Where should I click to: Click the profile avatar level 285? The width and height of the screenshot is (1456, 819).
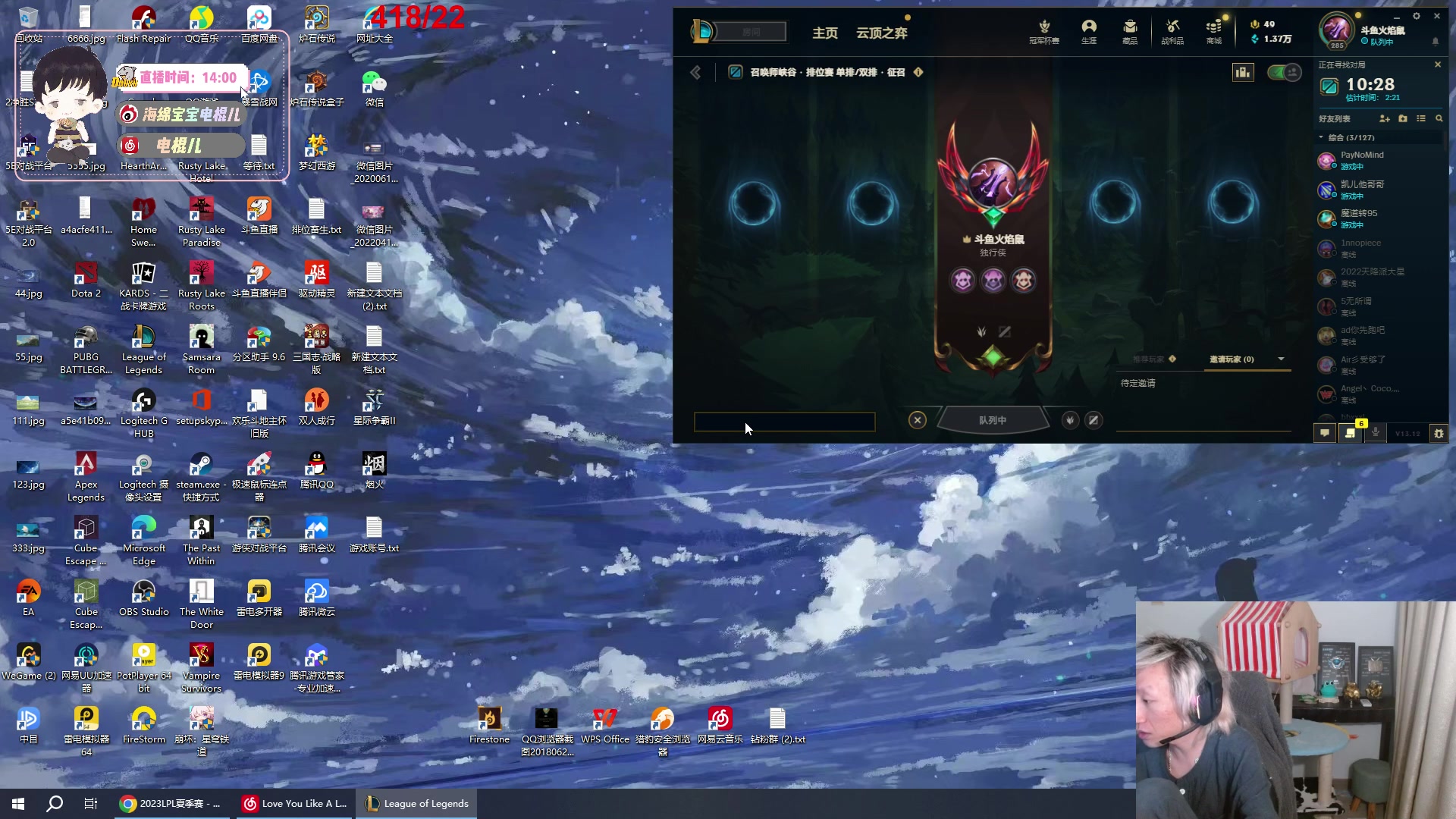click(1336, 31)
